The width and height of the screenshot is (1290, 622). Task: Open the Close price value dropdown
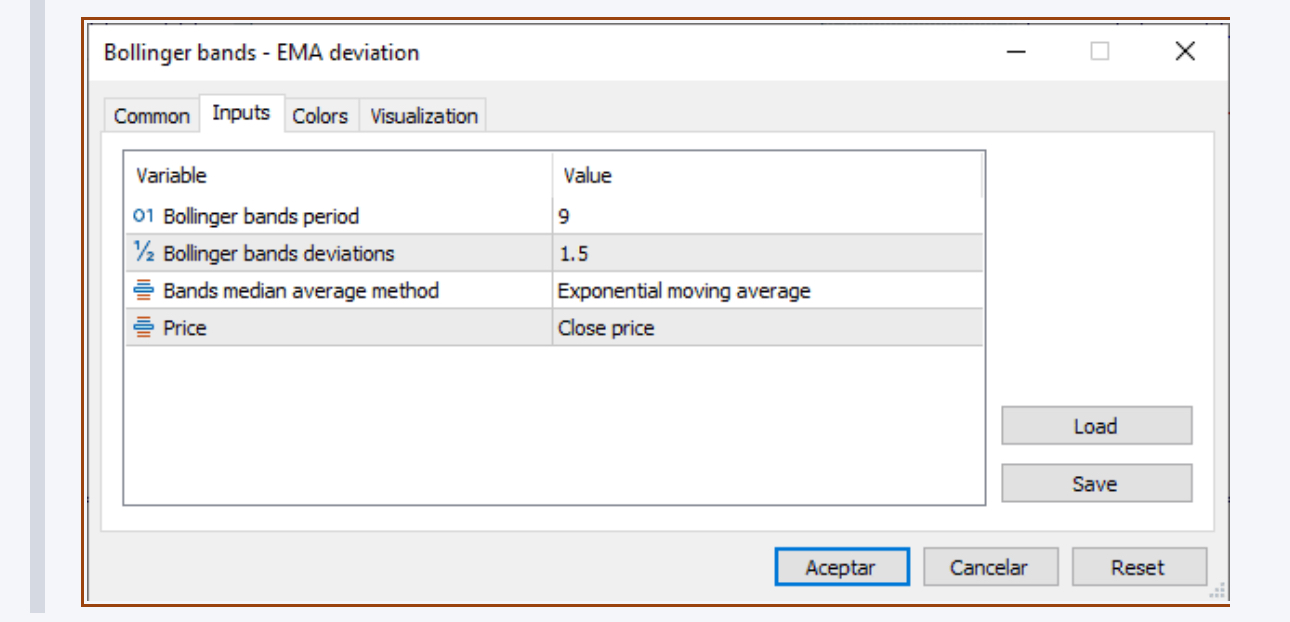tap(766, 328)
